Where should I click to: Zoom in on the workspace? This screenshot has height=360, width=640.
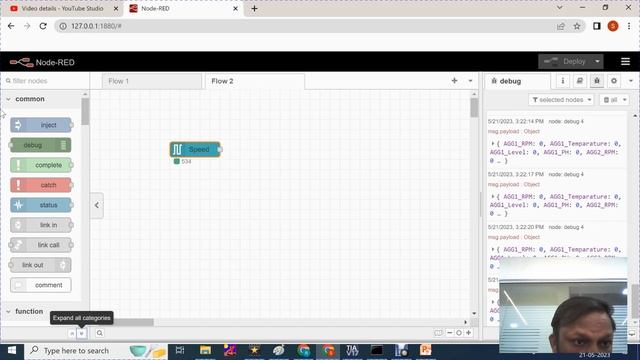(x=469, y=333)
